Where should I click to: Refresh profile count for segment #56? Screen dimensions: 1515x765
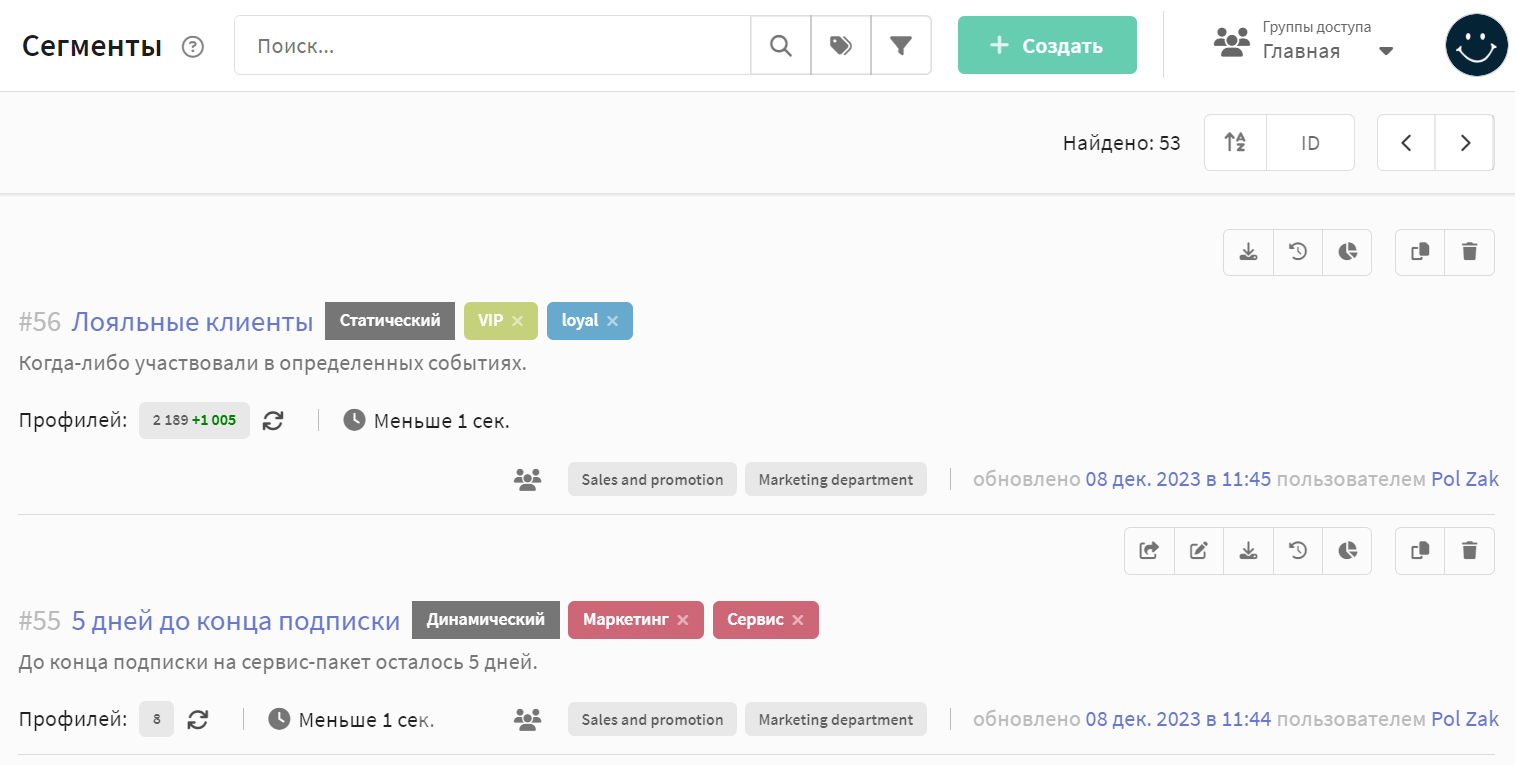(x=273, y=421)
